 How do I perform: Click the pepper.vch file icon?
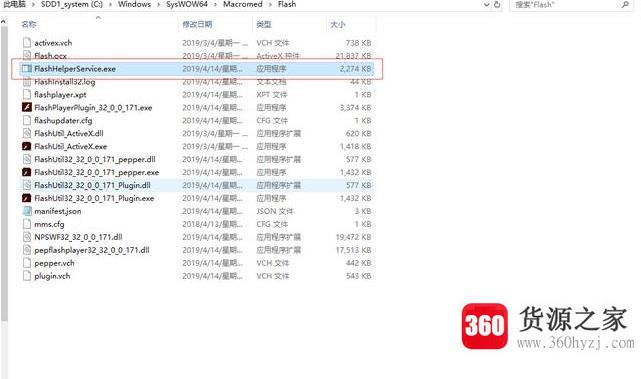[x=27, y=263]
